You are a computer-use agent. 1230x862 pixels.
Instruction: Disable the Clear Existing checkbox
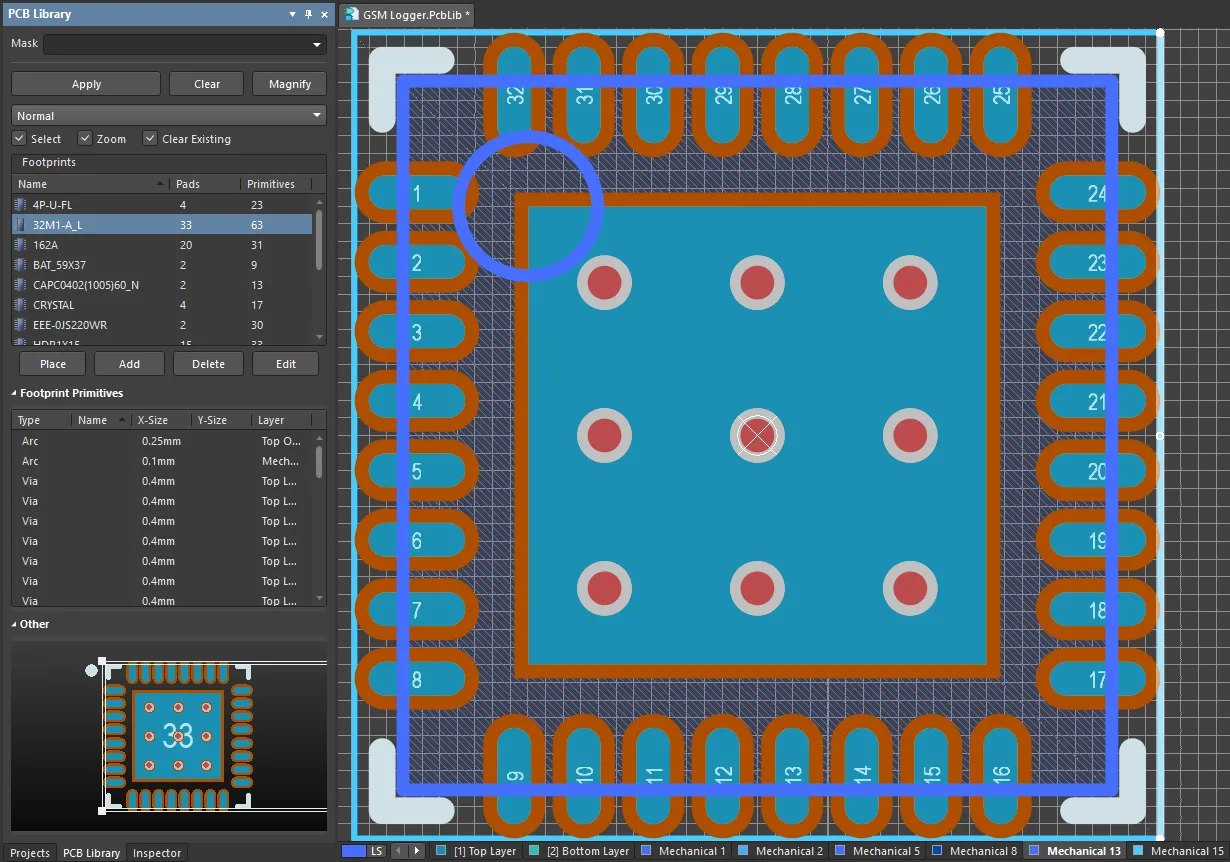pos(150,139)
